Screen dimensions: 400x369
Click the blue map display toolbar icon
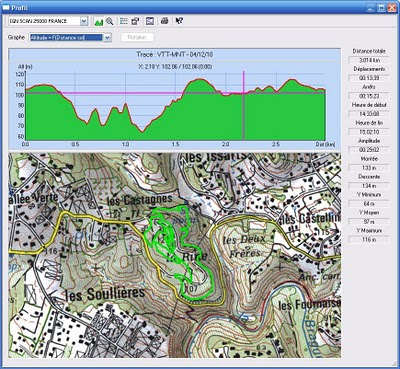[x=150, y=21]
